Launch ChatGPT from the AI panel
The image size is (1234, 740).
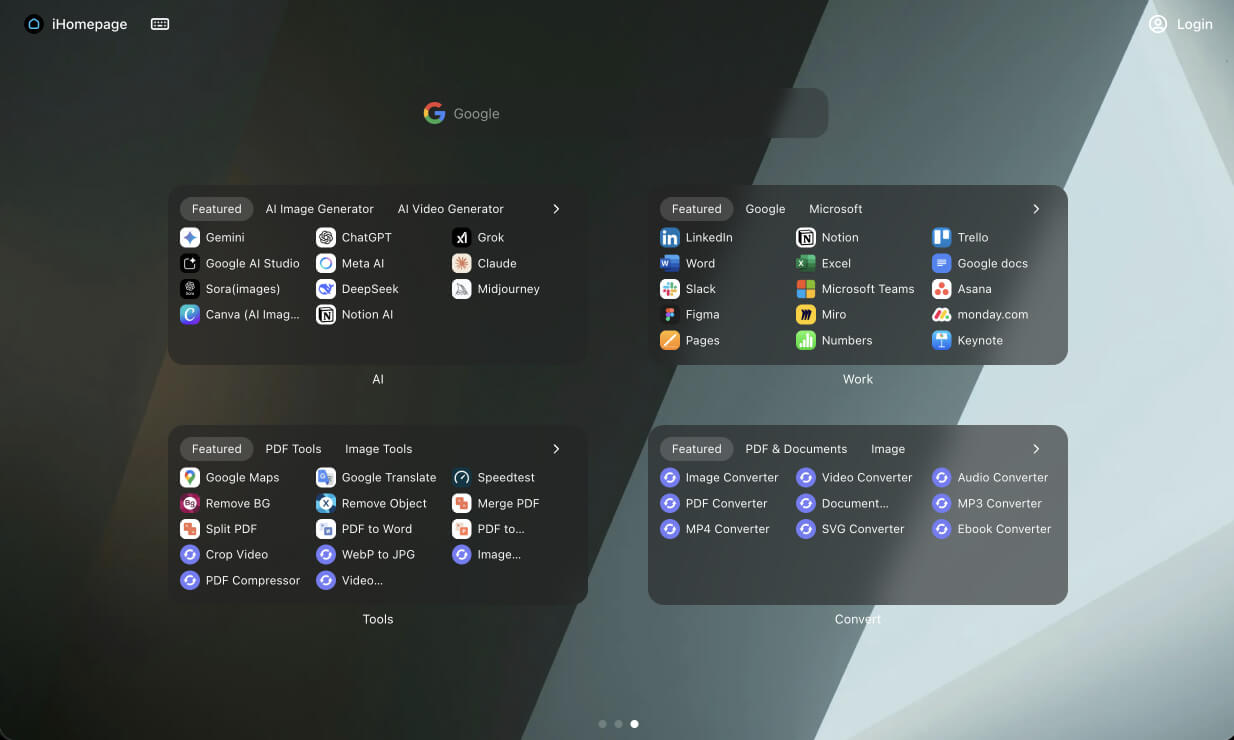pos(326,238)
